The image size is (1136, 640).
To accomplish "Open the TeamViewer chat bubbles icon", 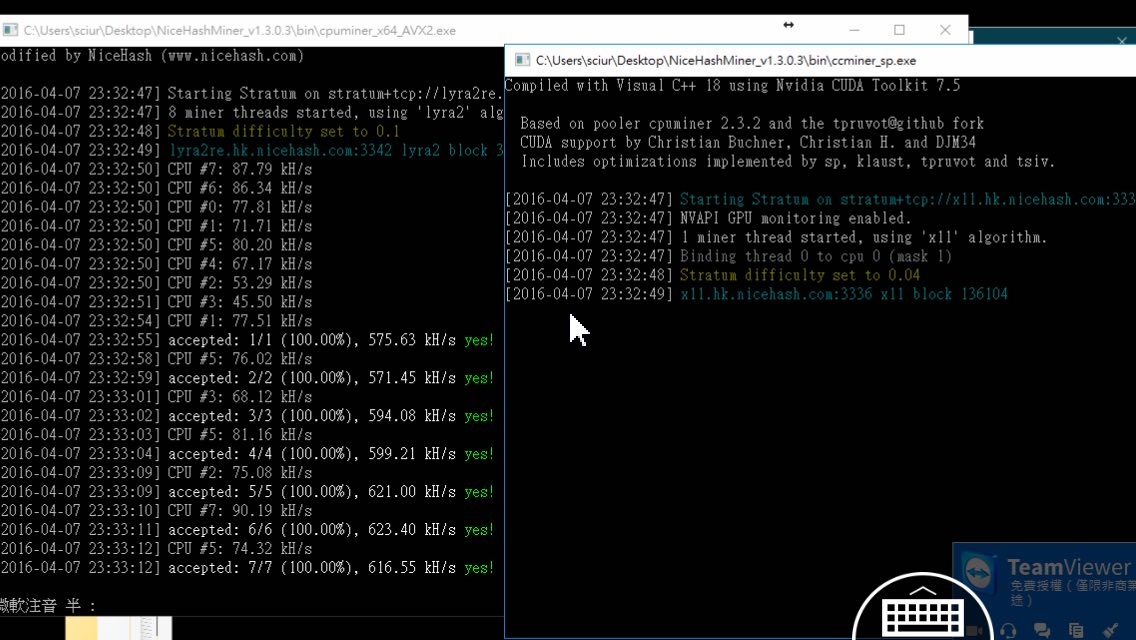I will click(1042, 631).
